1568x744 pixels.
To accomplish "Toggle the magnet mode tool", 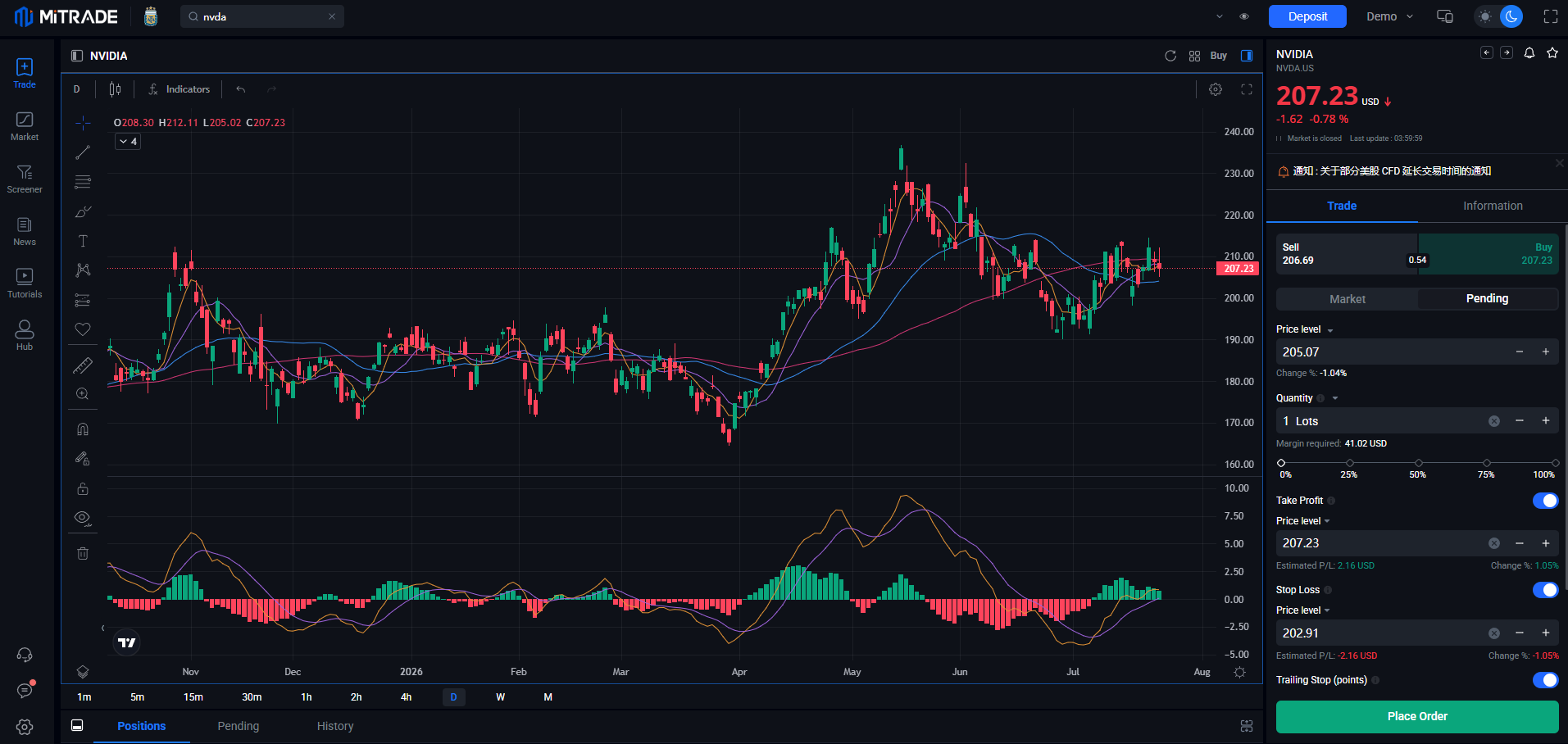I will 83,429.
